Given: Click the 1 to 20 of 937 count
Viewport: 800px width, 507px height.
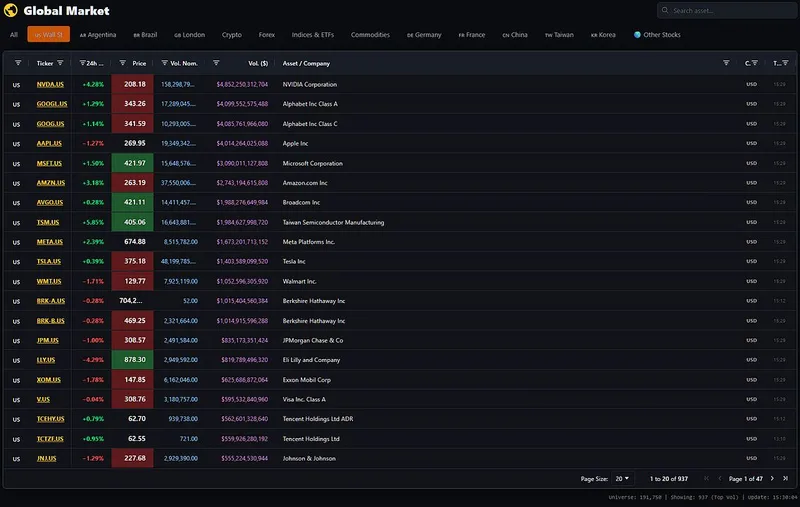Looking at the screenshot, I should [668, 478].
